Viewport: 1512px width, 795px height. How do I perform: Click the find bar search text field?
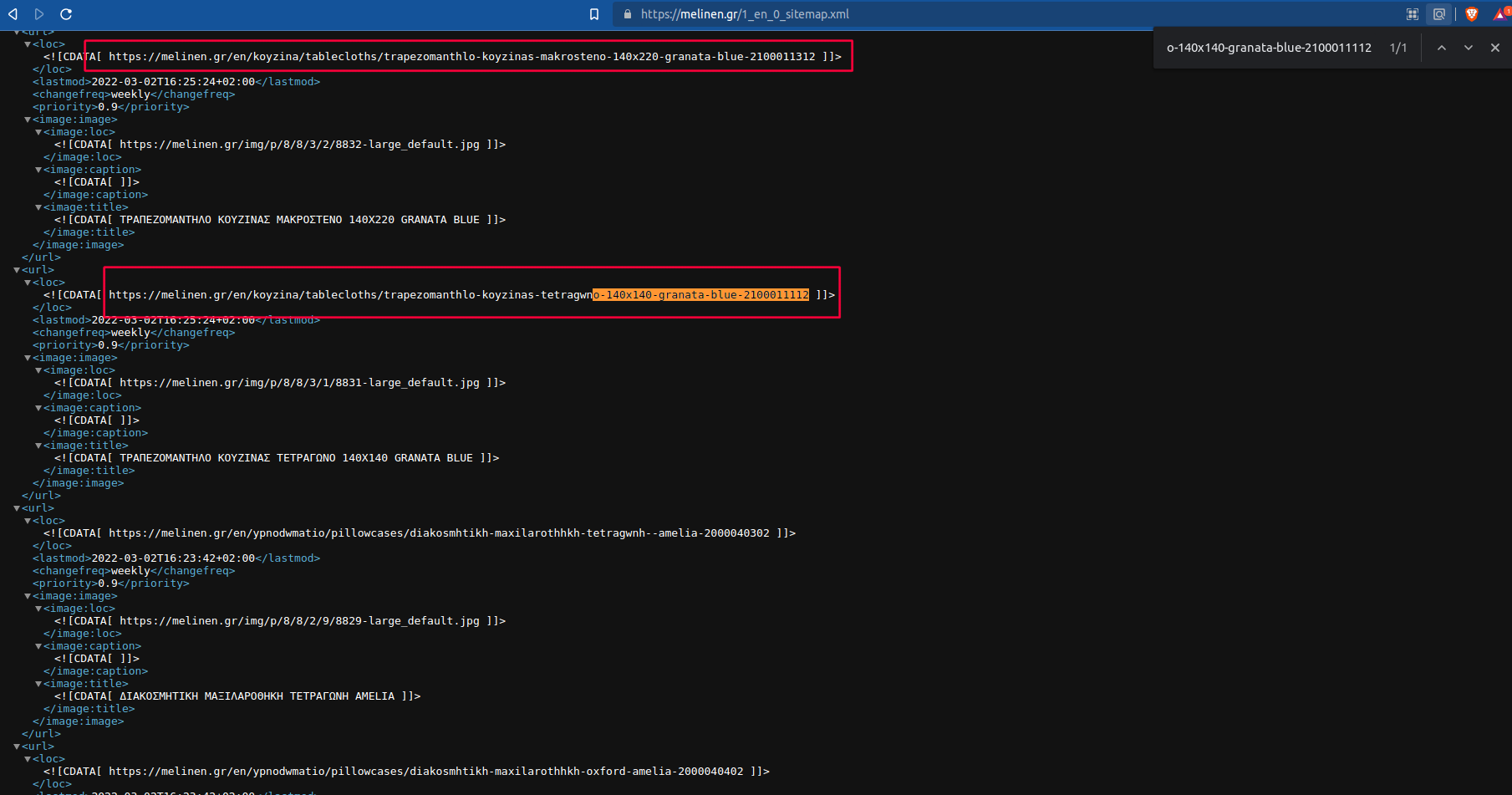pos(1268,48)
